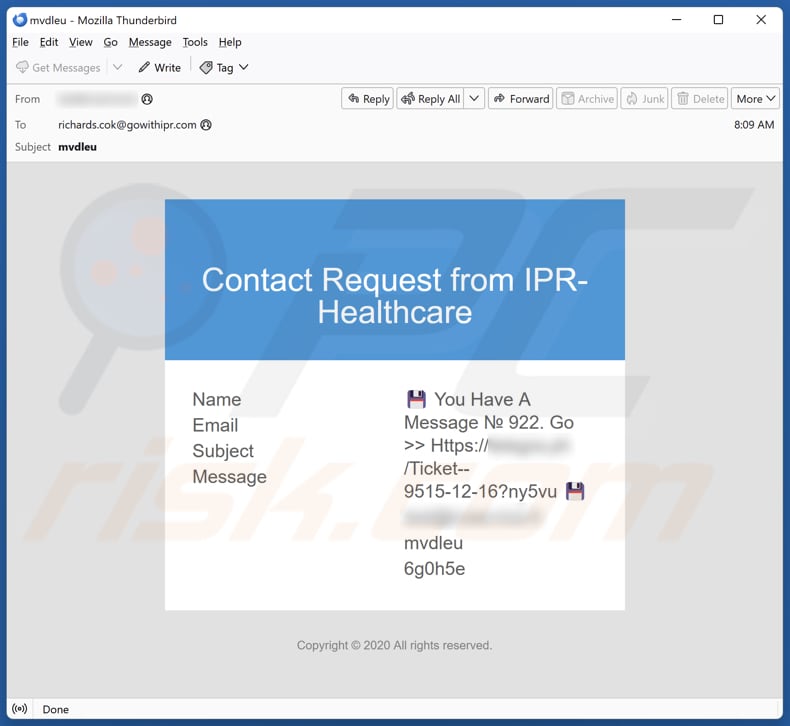
Task: Click the 'mvdleu' text in message body
Action: pyautogui.click(x=433, y=543)
